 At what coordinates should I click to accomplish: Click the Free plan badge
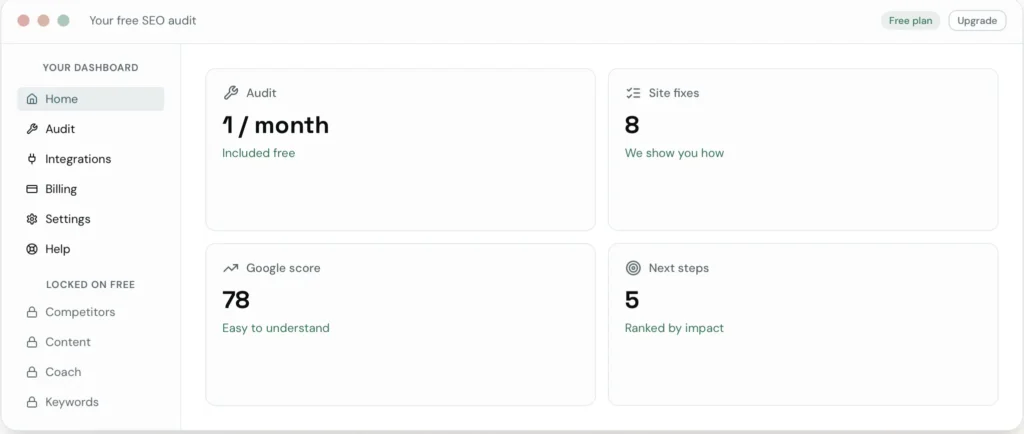pyautogui.click(x=910, y=21)
